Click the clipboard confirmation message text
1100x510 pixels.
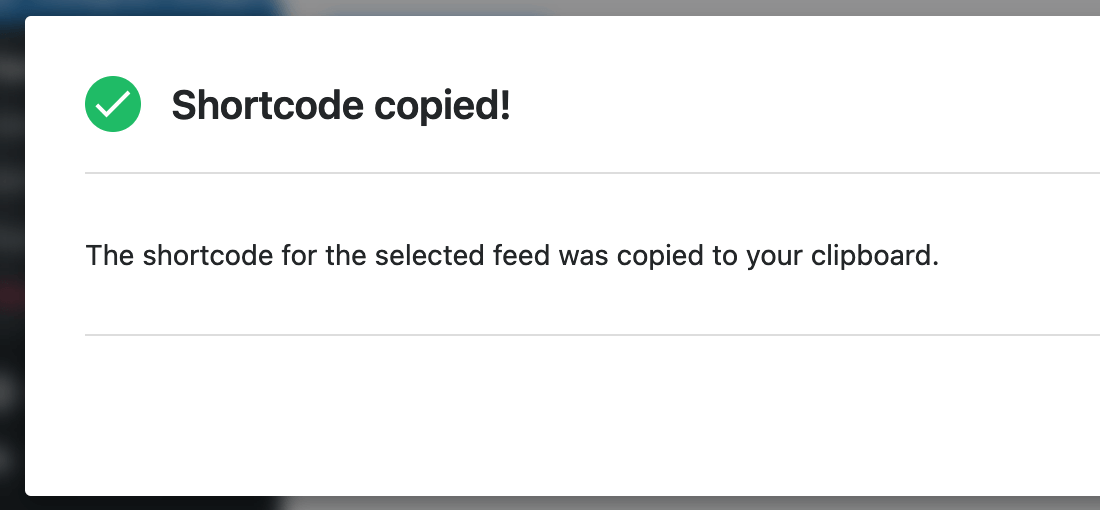click(x=512, y=255)
